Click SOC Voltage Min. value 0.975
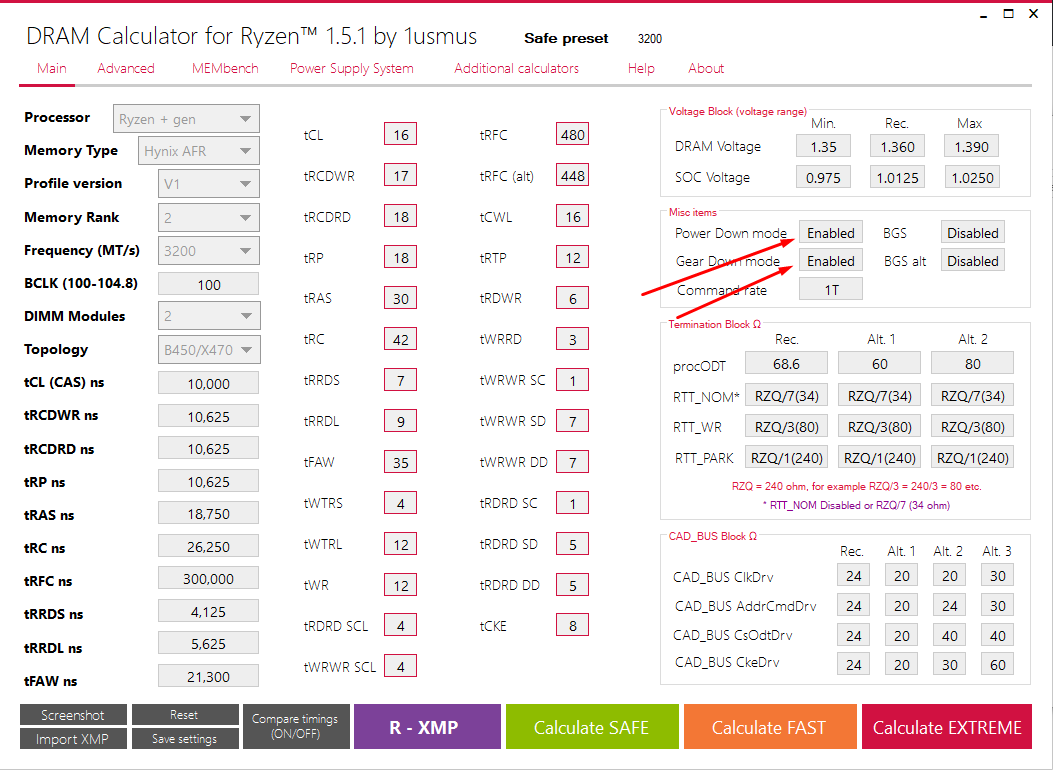The image size is (1053, 770). (823, 177)
